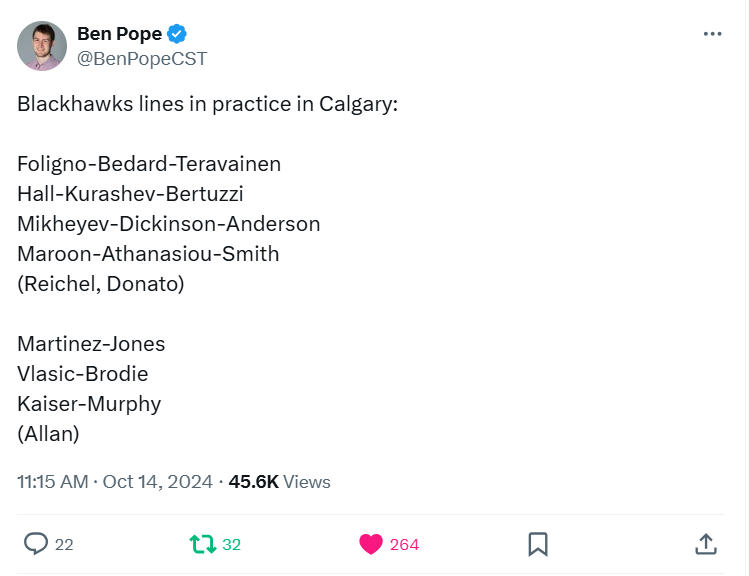Click the Oct 14, 2024 date
Screen dimensions: 749x576
[158, 481]
